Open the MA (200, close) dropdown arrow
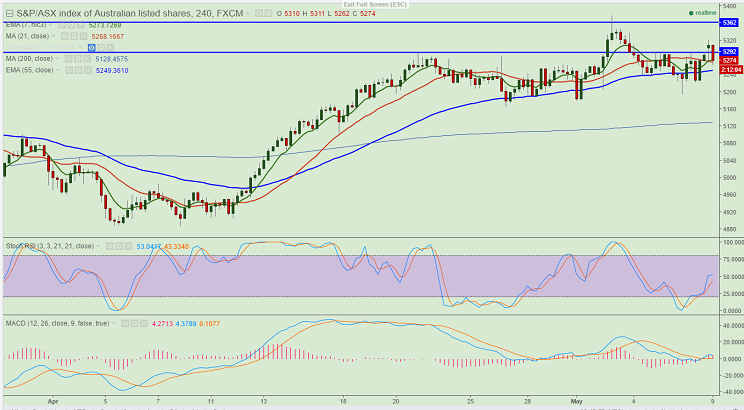 [x=57, y=59]
